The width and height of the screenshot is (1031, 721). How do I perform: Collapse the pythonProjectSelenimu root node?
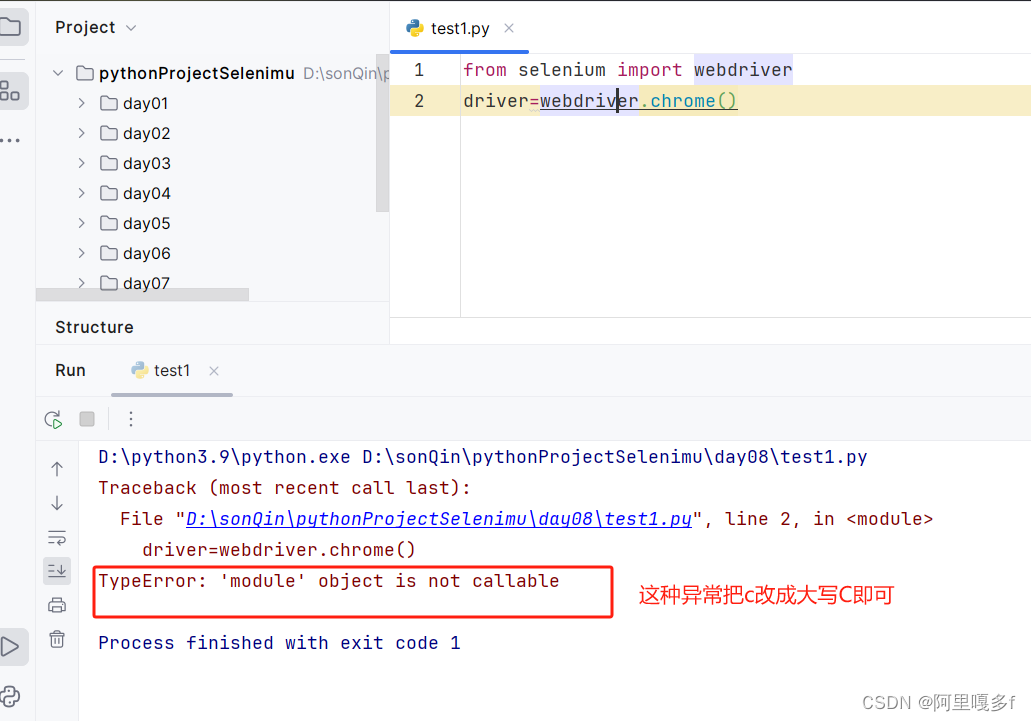(59, 73)
